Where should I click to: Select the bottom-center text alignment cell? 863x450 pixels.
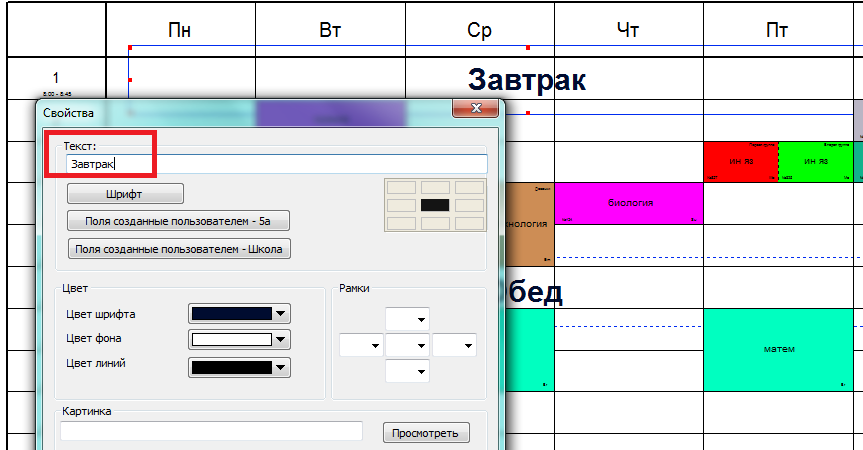435,222
